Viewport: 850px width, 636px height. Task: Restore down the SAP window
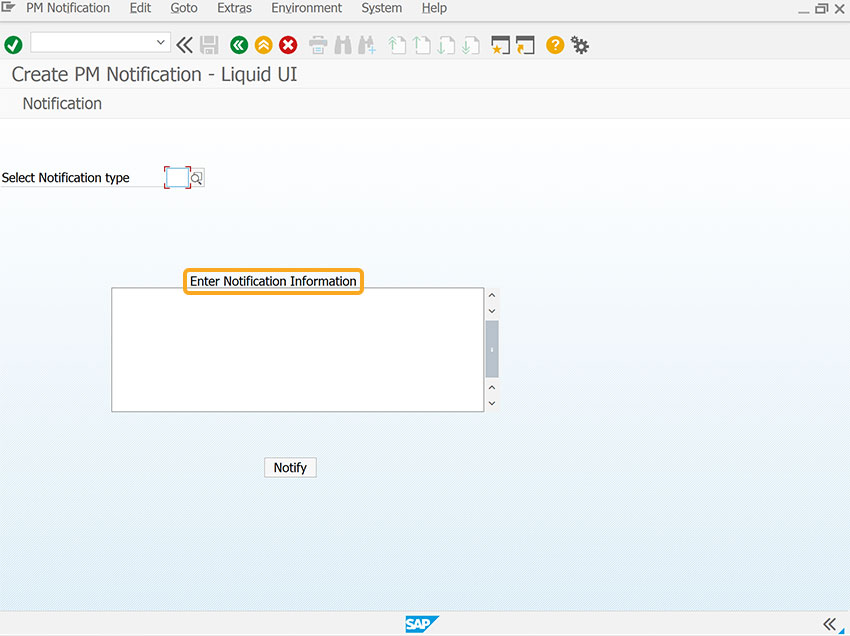pyautogui.click(x=822, y=9)
